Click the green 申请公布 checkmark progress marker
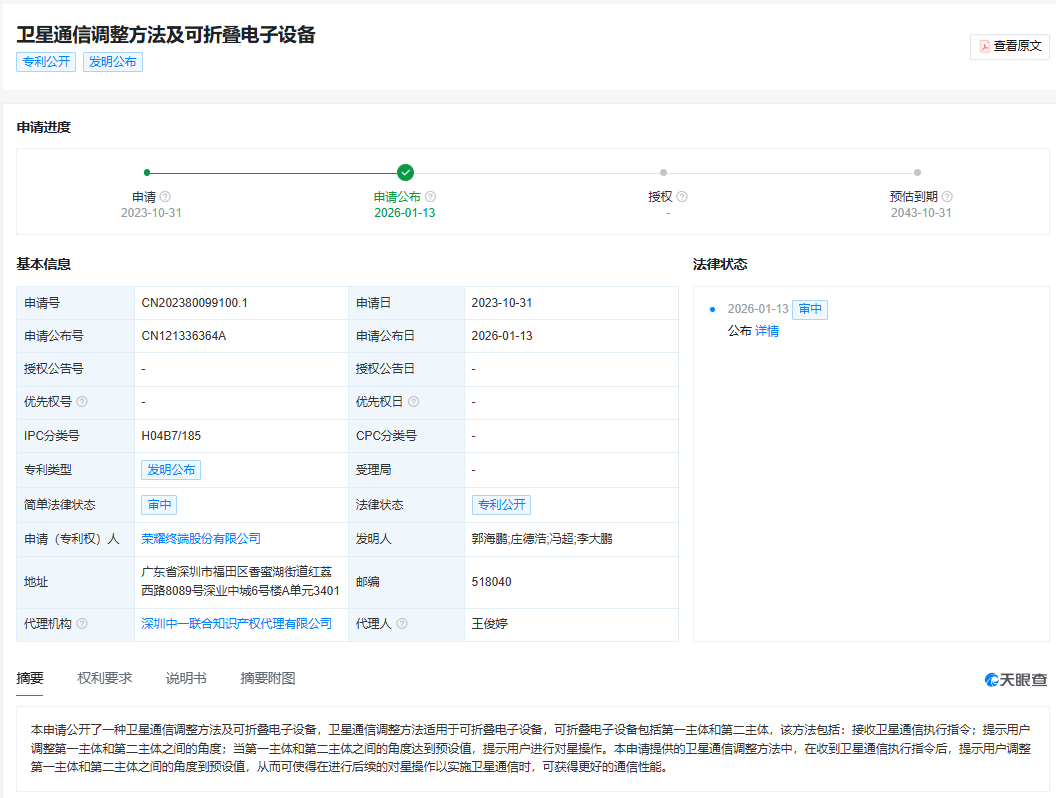The height and width of the screenshot is (798, 1056). tap(405, 172)
